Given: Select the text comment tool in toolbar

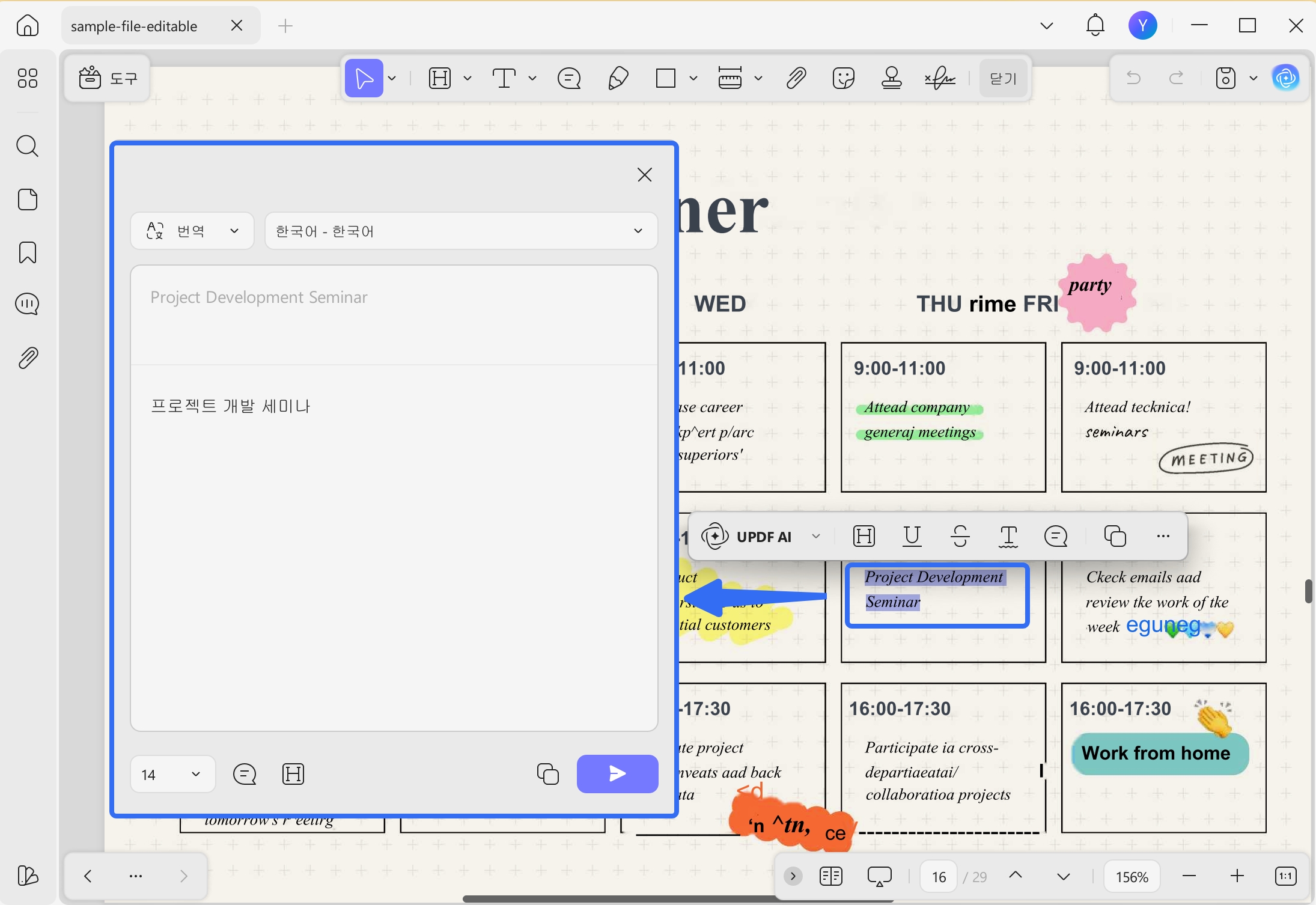Looking at the screenshot, I should pos(504,78).
